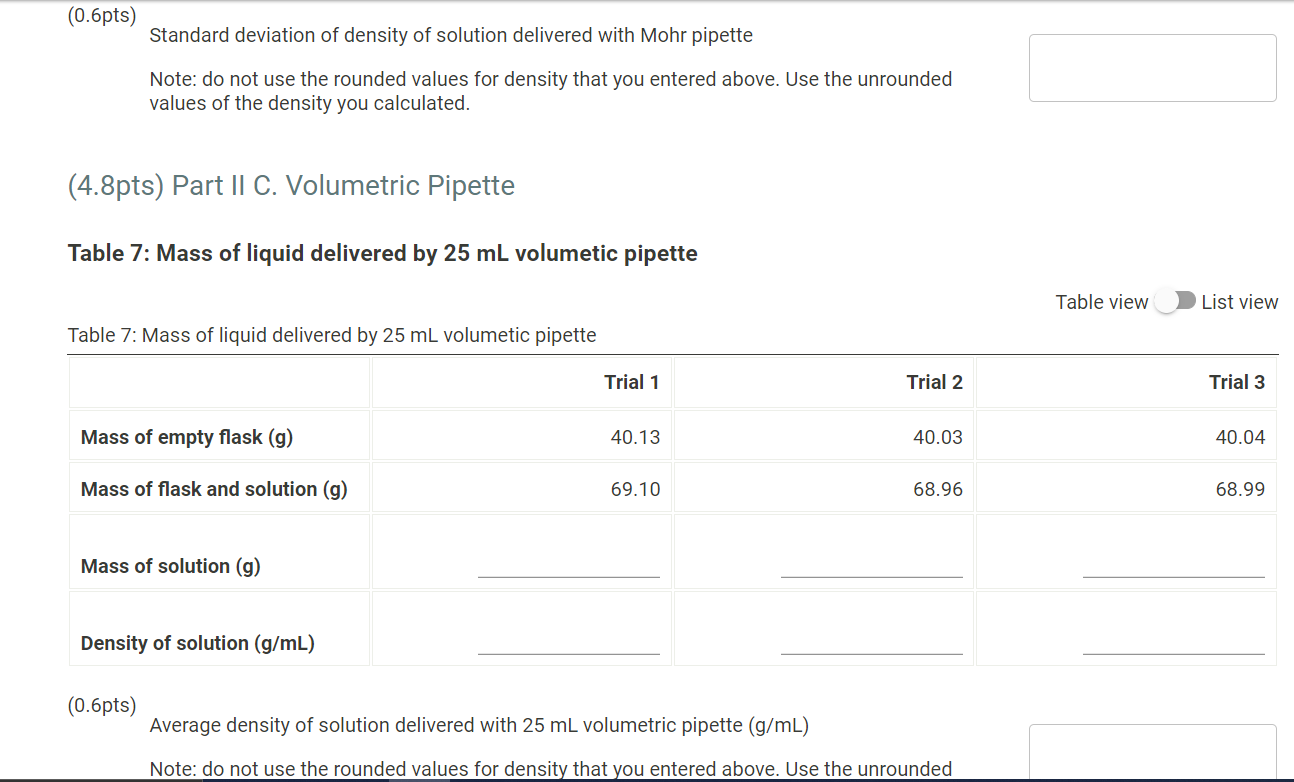
Task: Enter Mass of solution for Trial 2
Action: point(871,570)
